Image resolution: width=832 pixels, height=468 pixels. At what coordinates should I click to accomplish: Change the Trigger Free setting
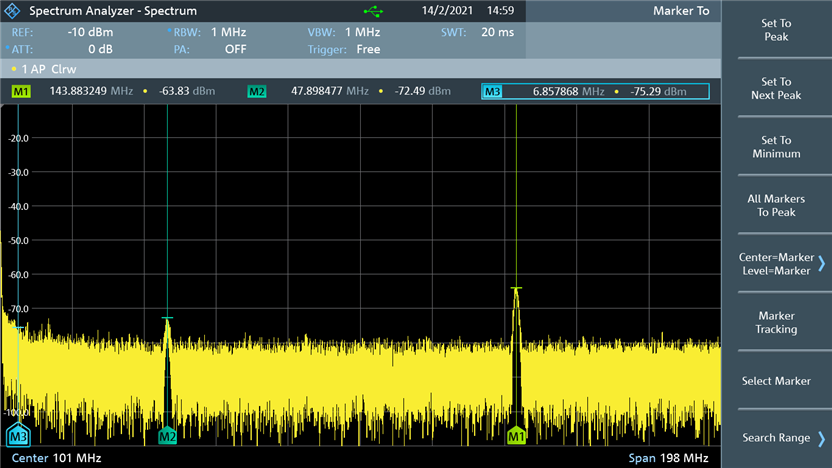click(x=367, y=49)
